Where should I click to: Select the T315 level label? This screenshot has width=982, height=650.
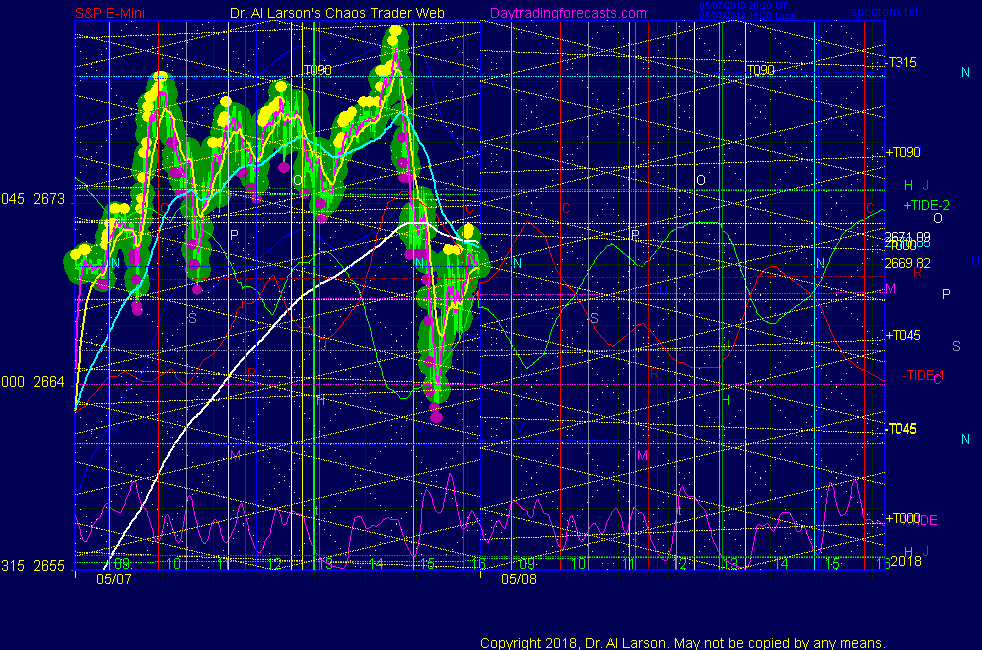[902, 62]
